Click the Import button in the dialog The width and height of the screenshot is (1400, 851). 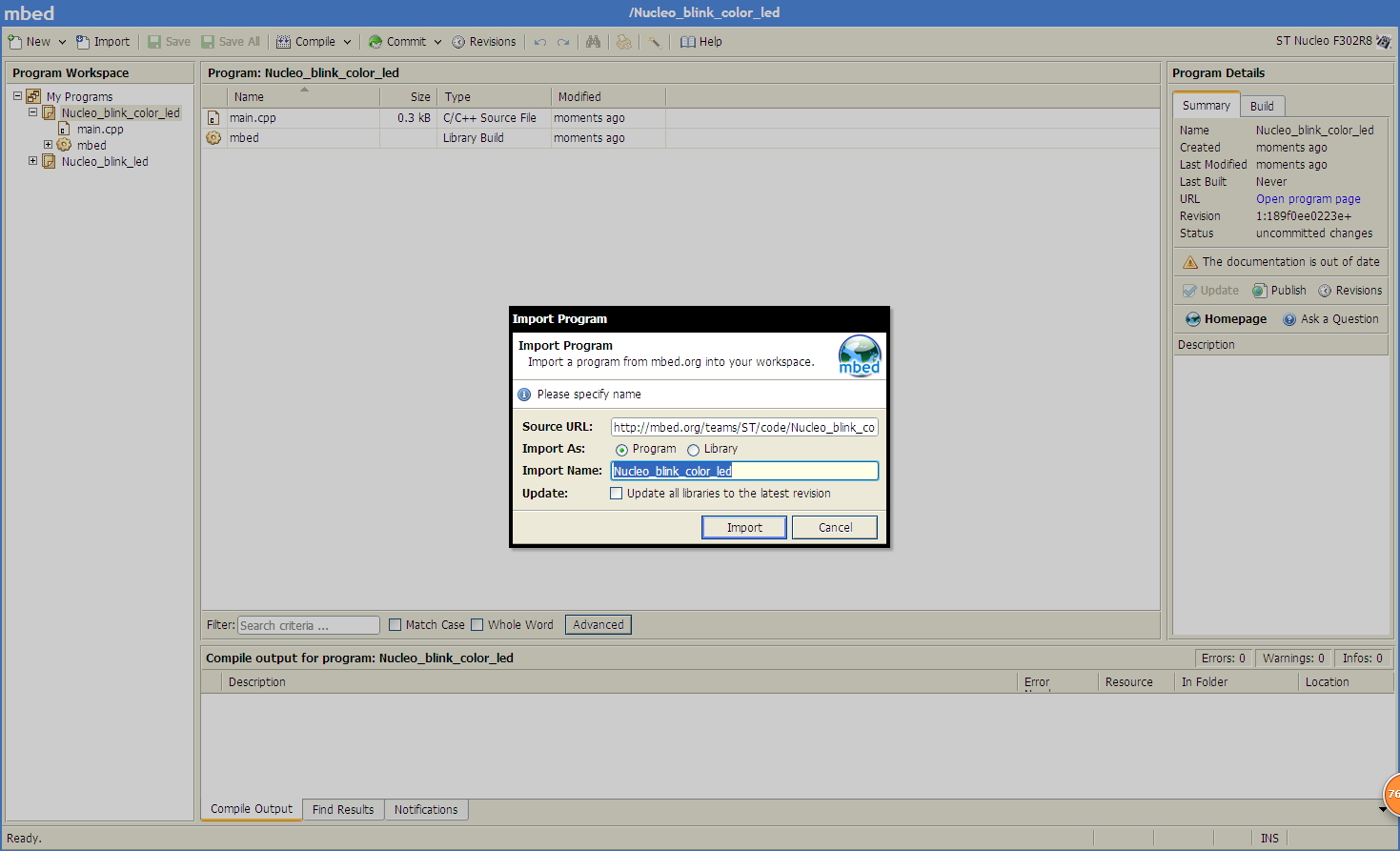click(744, 528)
